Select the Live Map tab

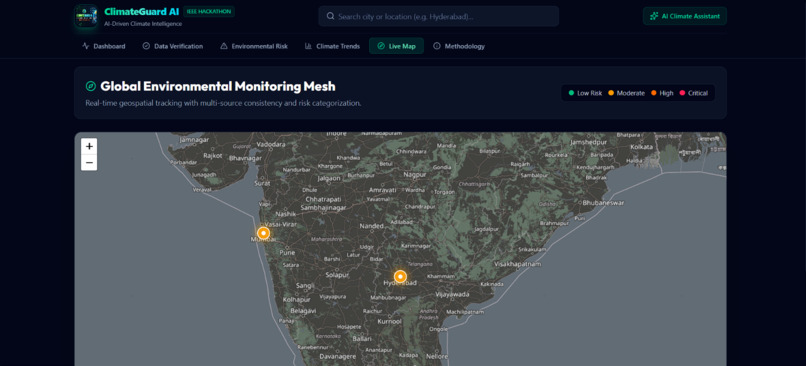396,46
